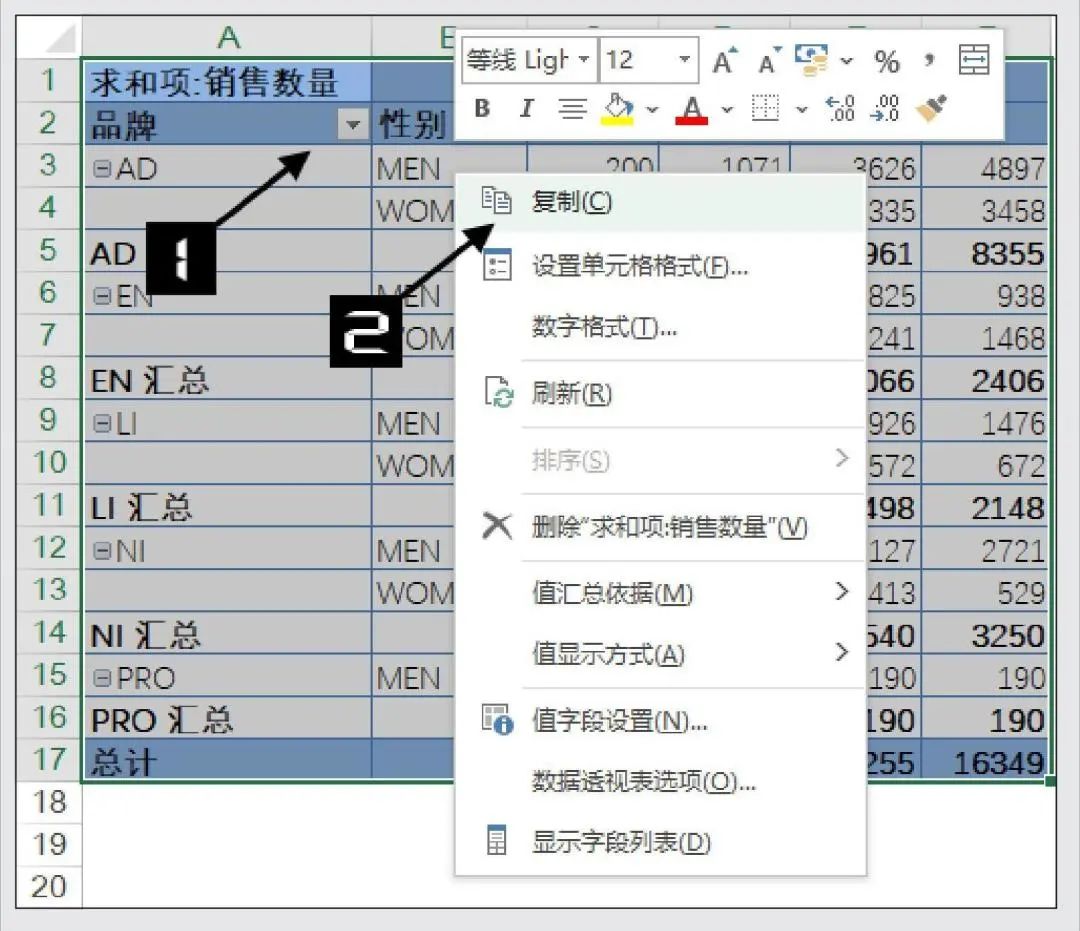Image resolution: width=1080 pixels, height=931 pixels.
Task: Select the EN 汇总 row label
Action: pyautogui.click(x=227, y=380)
